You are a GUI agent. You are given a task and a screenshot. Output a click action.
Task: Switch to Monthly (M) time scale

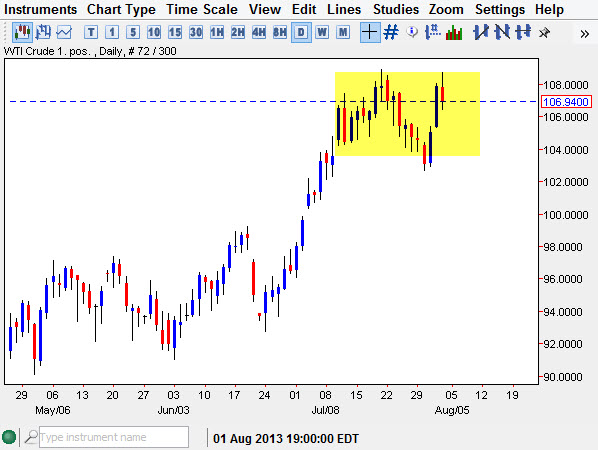[x=343, y=32]
